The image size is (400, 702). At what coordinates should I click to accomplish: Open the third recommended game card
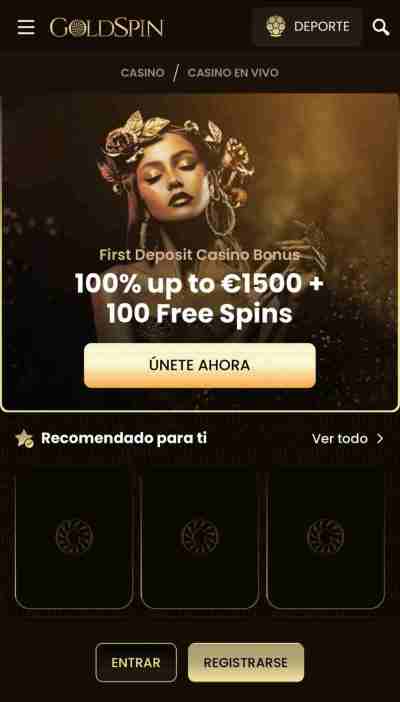tap(326, 536)
